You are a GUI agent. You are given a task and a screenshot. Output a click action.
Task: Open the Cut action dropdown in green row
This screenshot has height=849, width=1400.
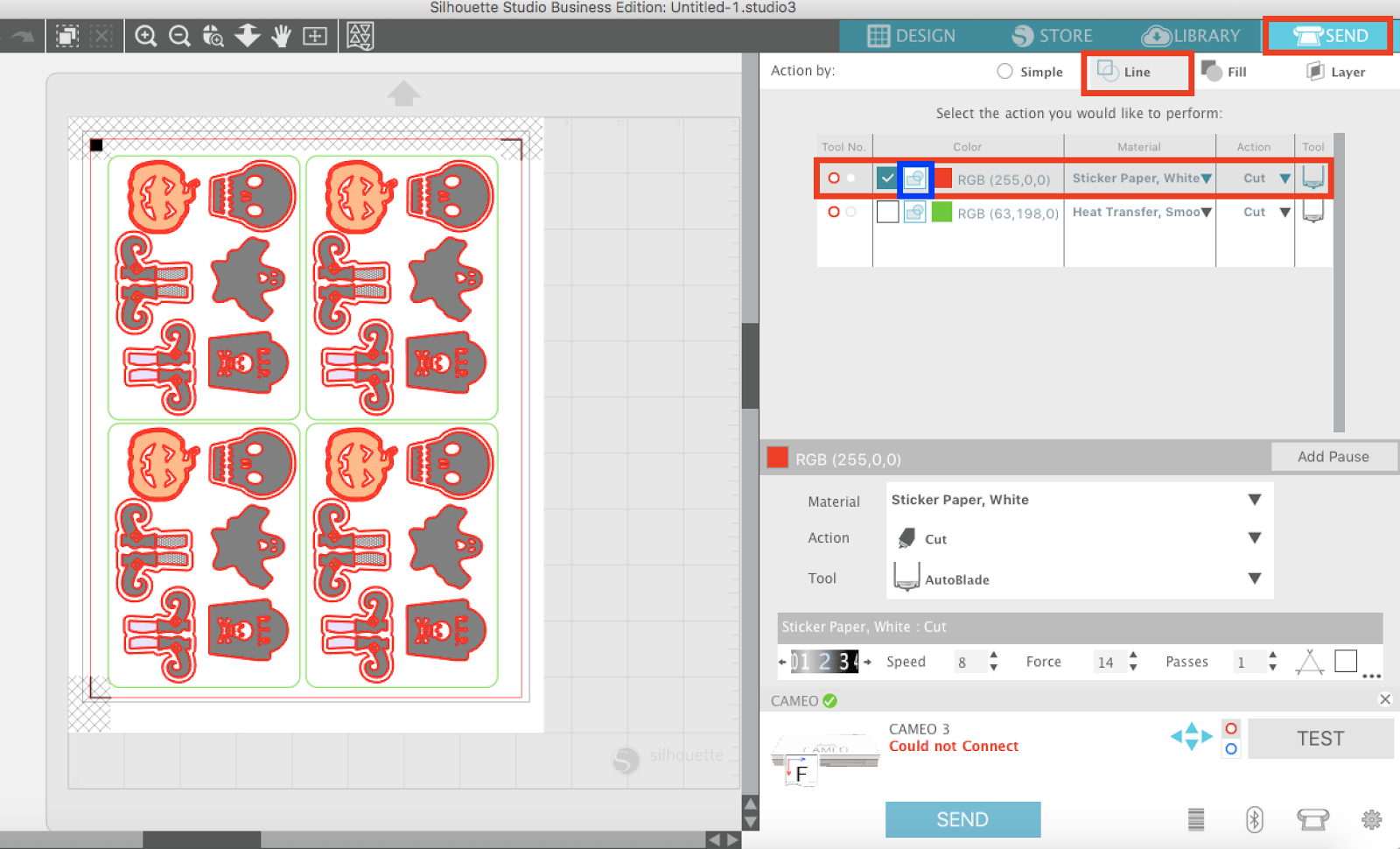[1284, 212]
